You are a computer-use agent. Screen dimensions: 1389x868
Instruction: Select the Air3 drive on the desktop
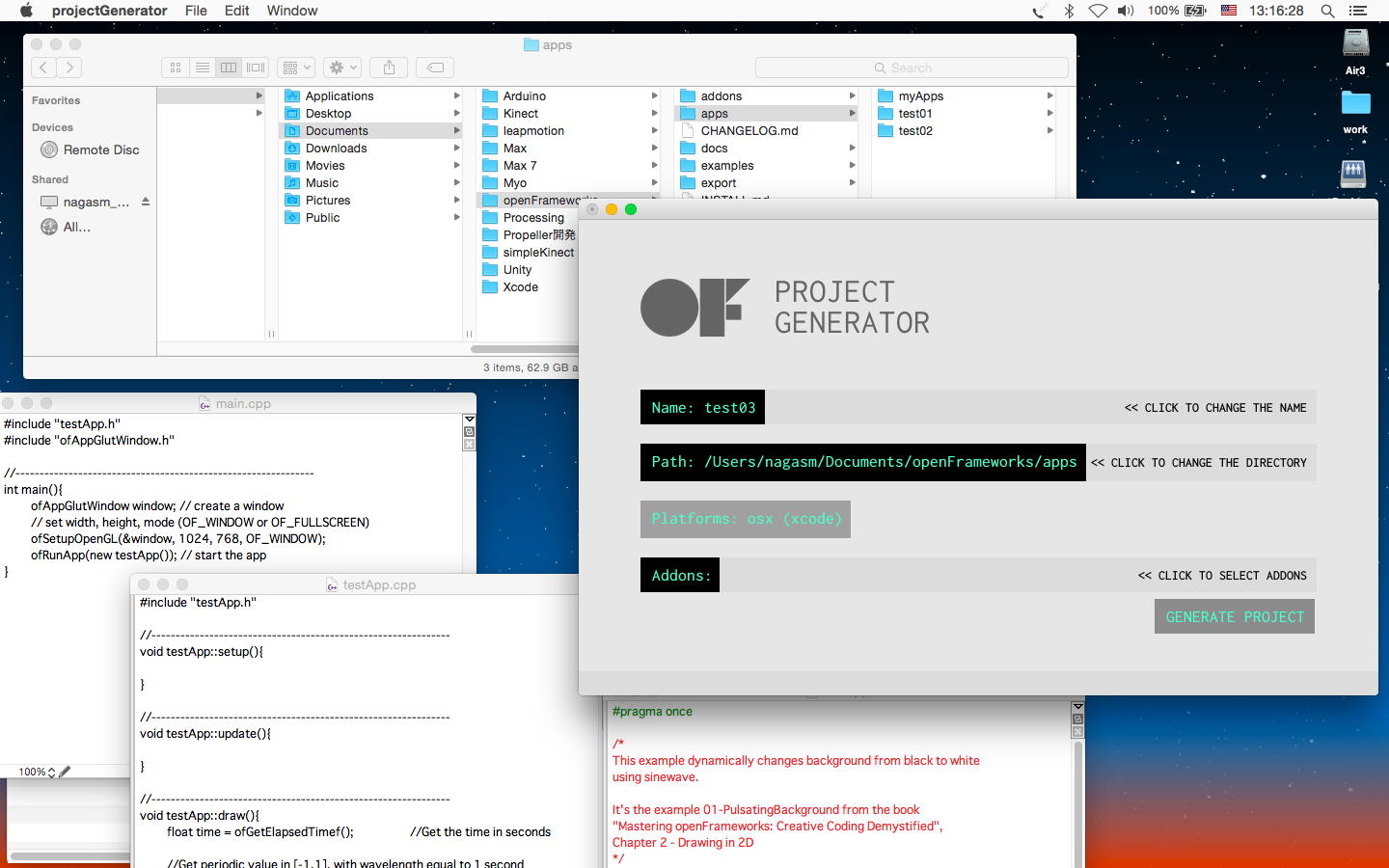tap(1355, 52)
